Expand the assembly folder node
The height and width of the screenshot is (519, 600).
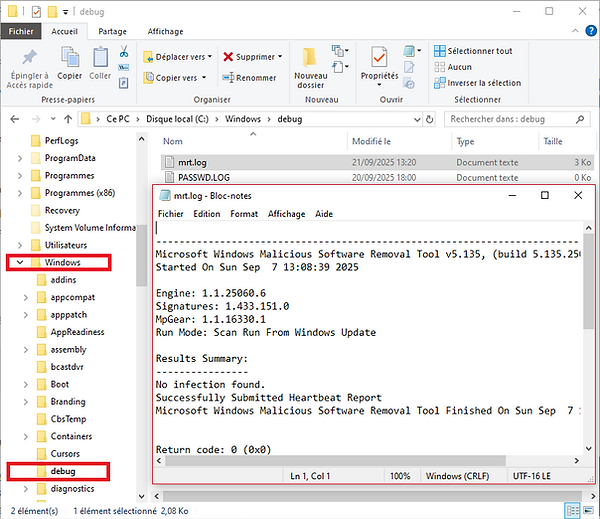pyautogui.click(x=26, y=349)
